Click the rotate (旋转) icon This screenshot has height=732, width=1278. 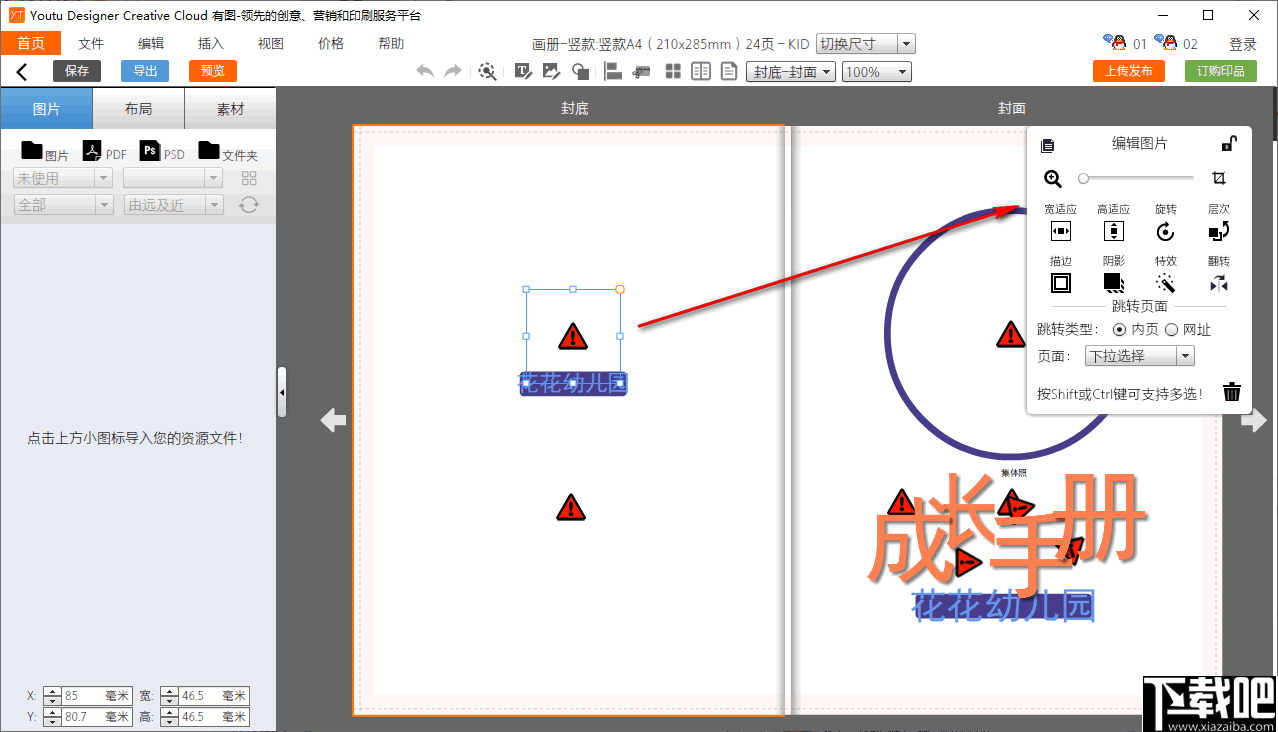(1165, 232)
